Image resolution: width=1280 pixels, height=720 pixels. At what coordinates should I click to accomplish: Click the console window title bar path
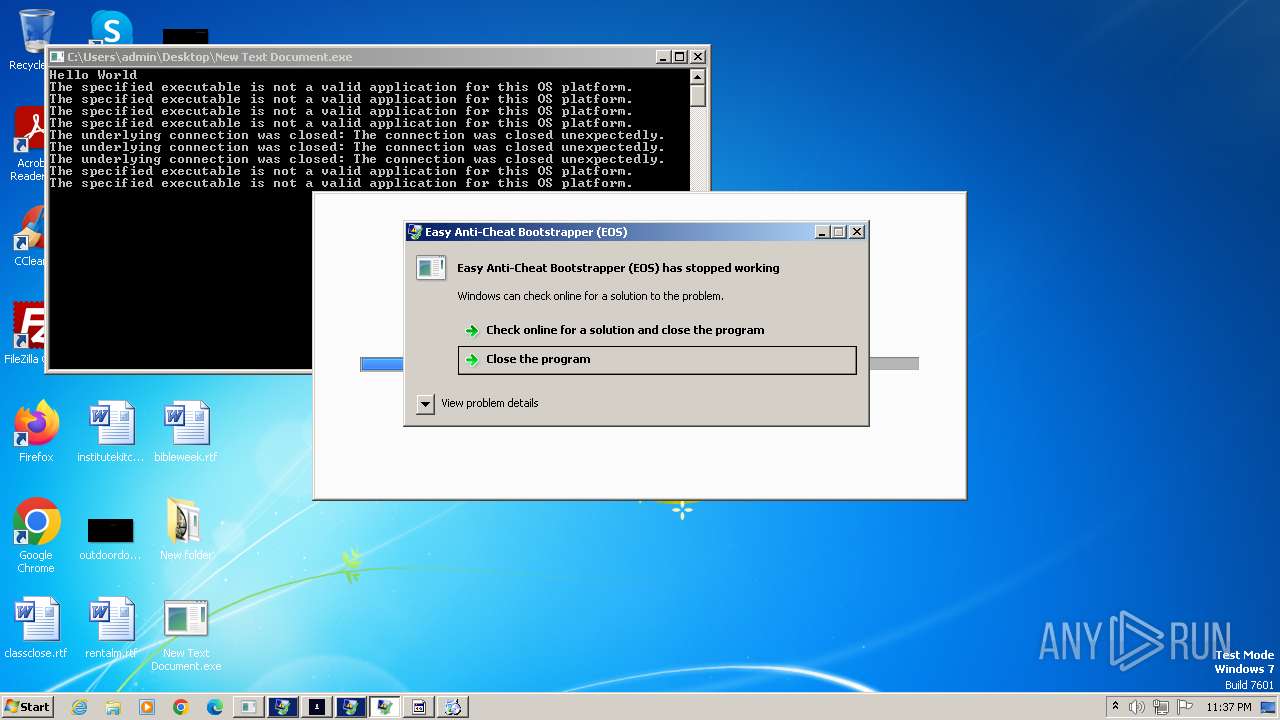(x=210, y=57)
